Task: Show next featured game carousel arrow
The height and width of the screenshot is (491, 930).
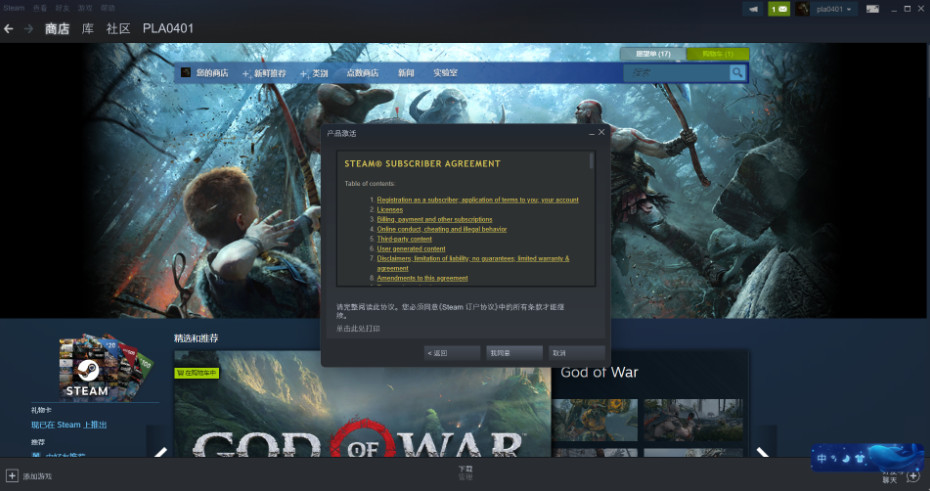Action: pos(763,454)
